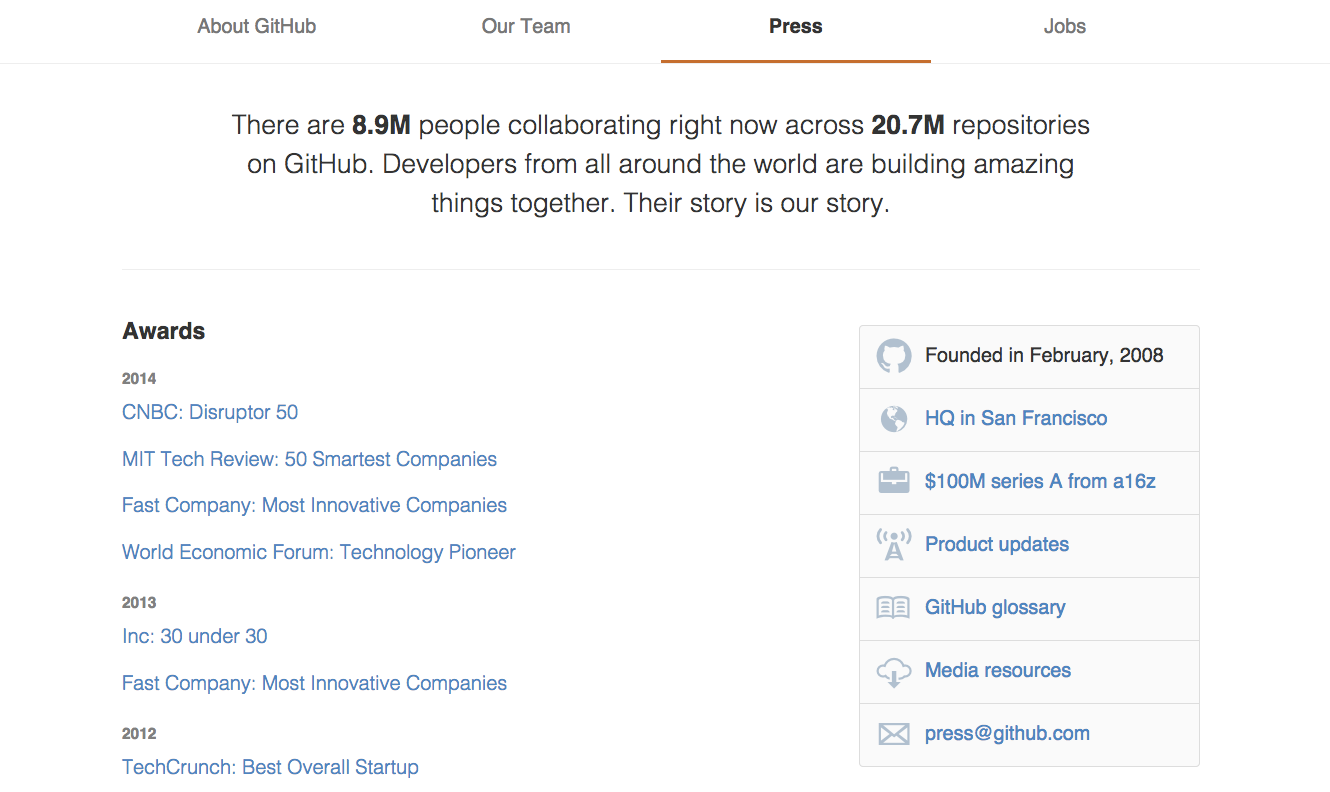Open the Media resources link

point(998,670)
